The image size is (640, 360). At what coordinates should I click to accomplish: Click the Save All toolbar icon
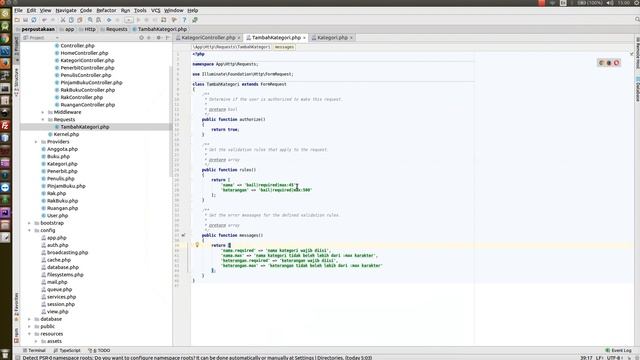pos(25,20)
